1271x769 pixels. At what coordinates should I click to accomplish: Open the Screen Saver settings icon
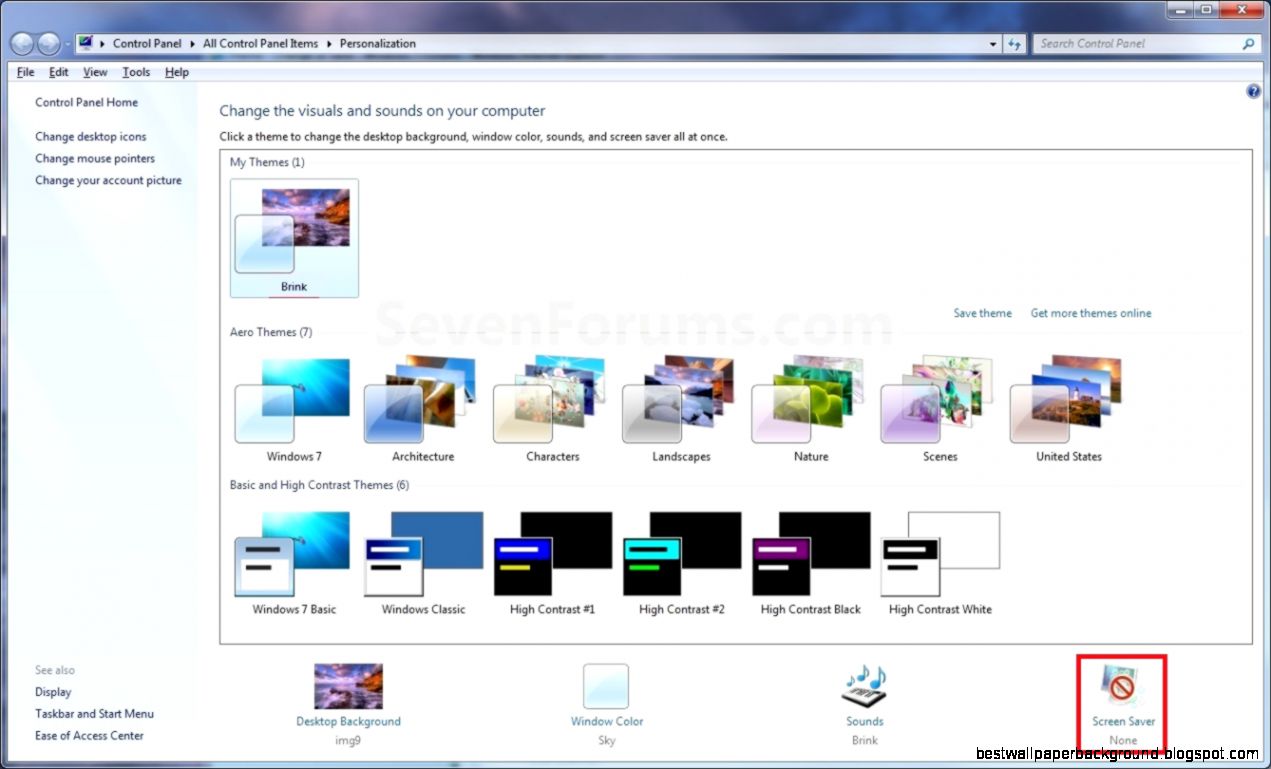click(x=1123, y=686)
